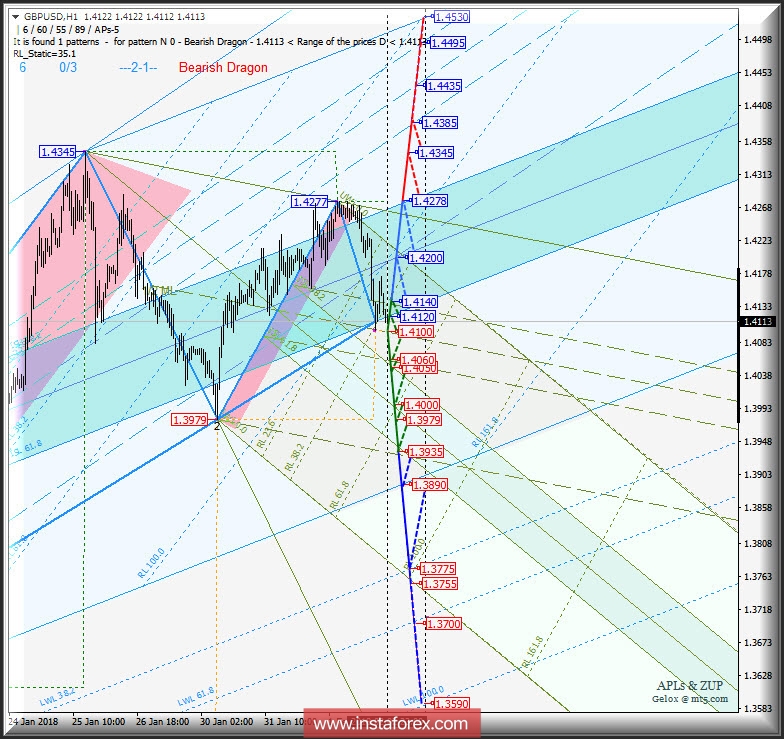Viewport: 784px width, 739px height.
Task: Click the 1.4113 current price marker on the axis
Action: point(758,322)
